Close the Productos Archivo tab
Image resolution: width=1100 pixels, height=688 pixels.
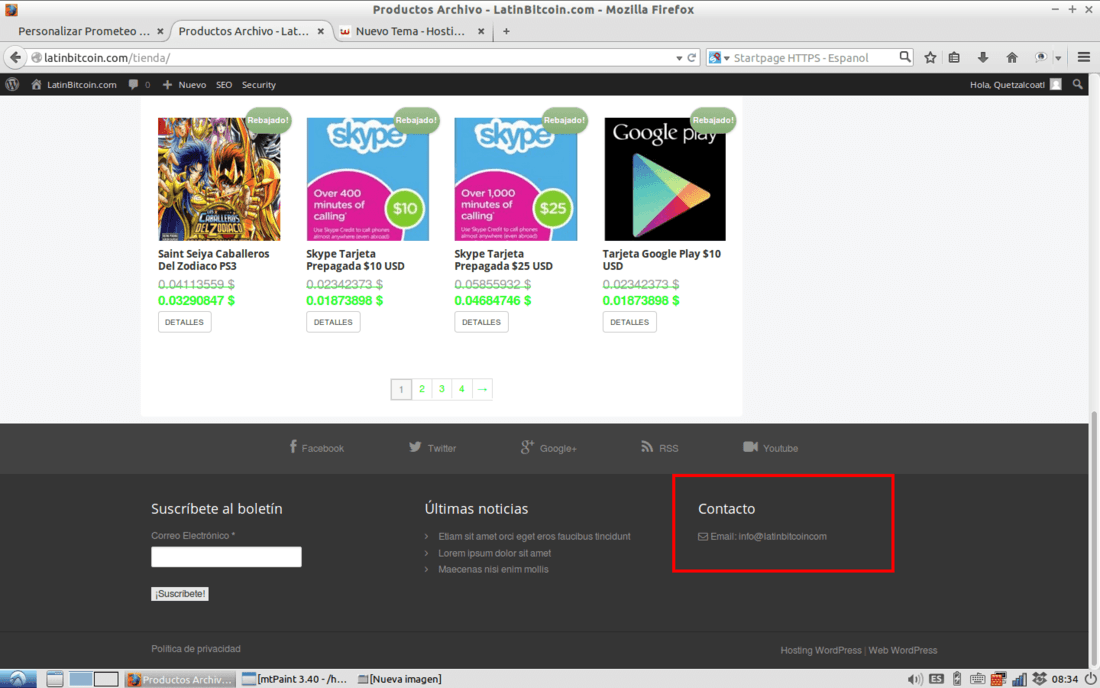point(321,32)
